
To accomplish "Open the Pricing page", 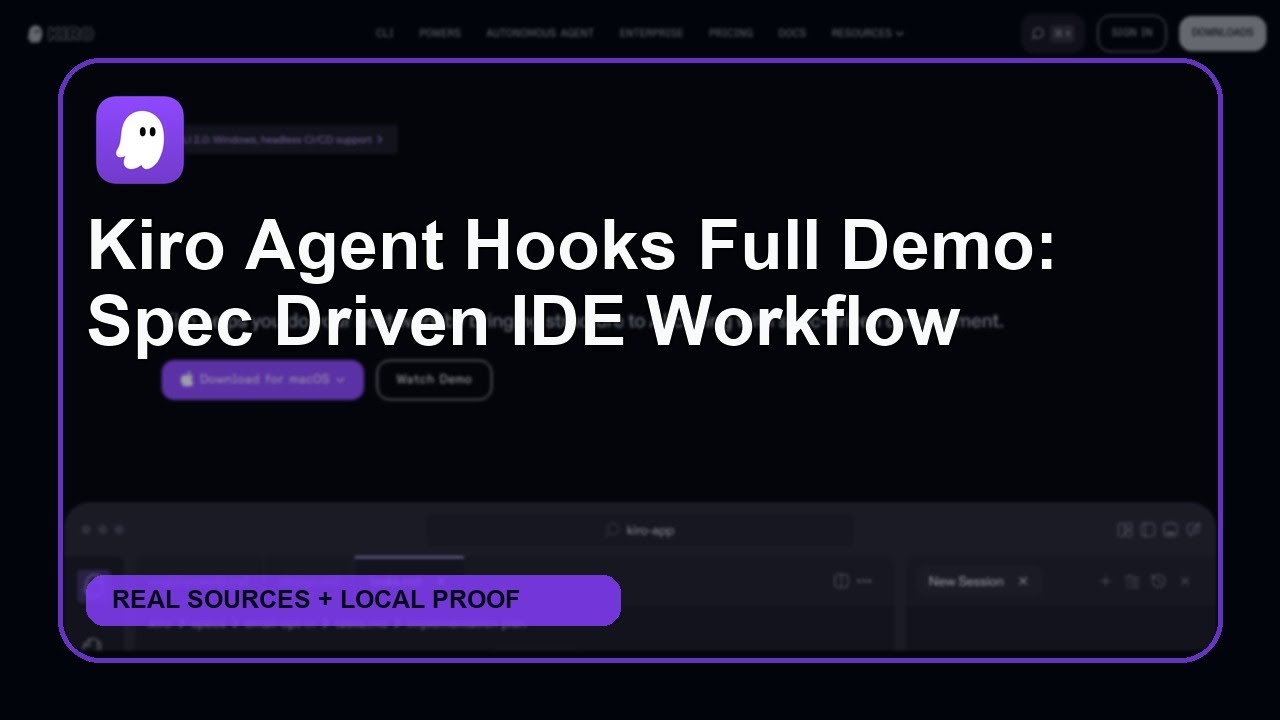I will [731, 33].
